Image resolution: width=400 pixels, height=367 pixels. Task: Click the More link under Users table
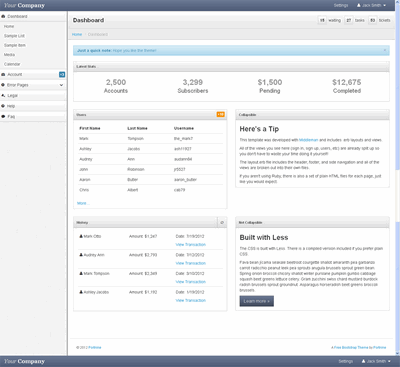[x=83, y=203]
